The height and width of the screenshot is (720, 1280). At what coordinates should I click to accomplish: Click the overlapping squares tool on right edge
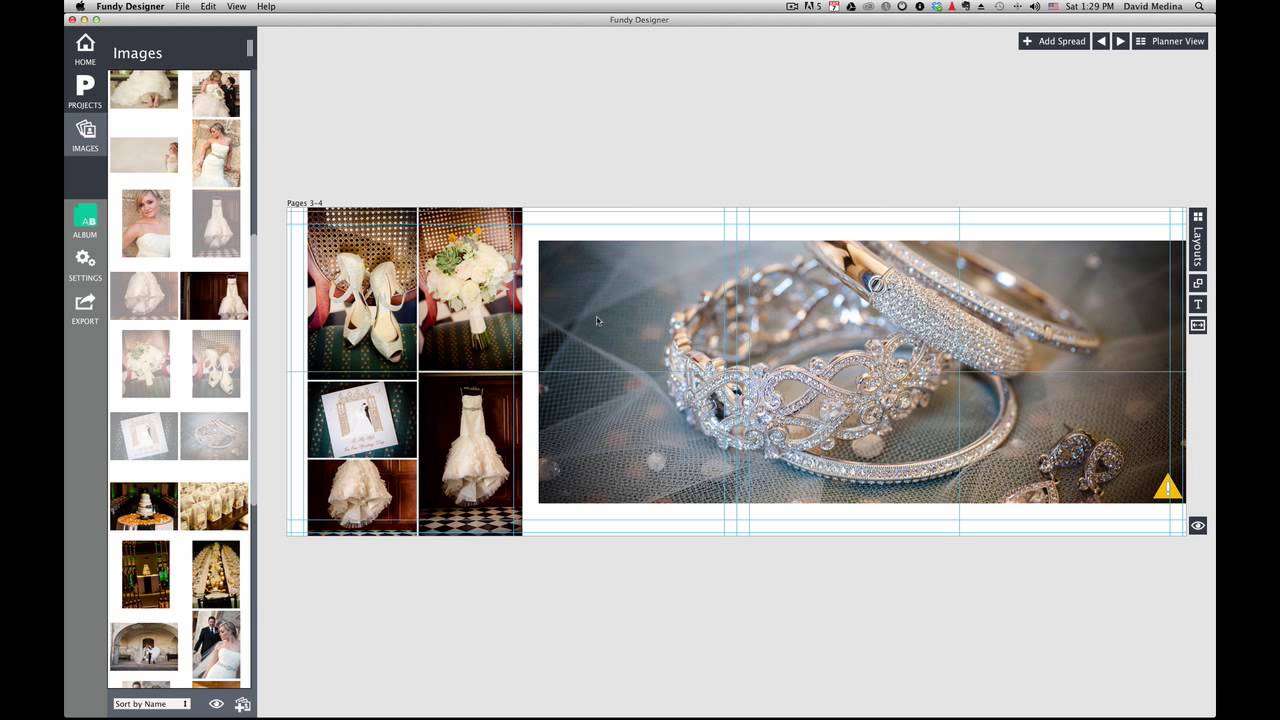pos(1197,283)
